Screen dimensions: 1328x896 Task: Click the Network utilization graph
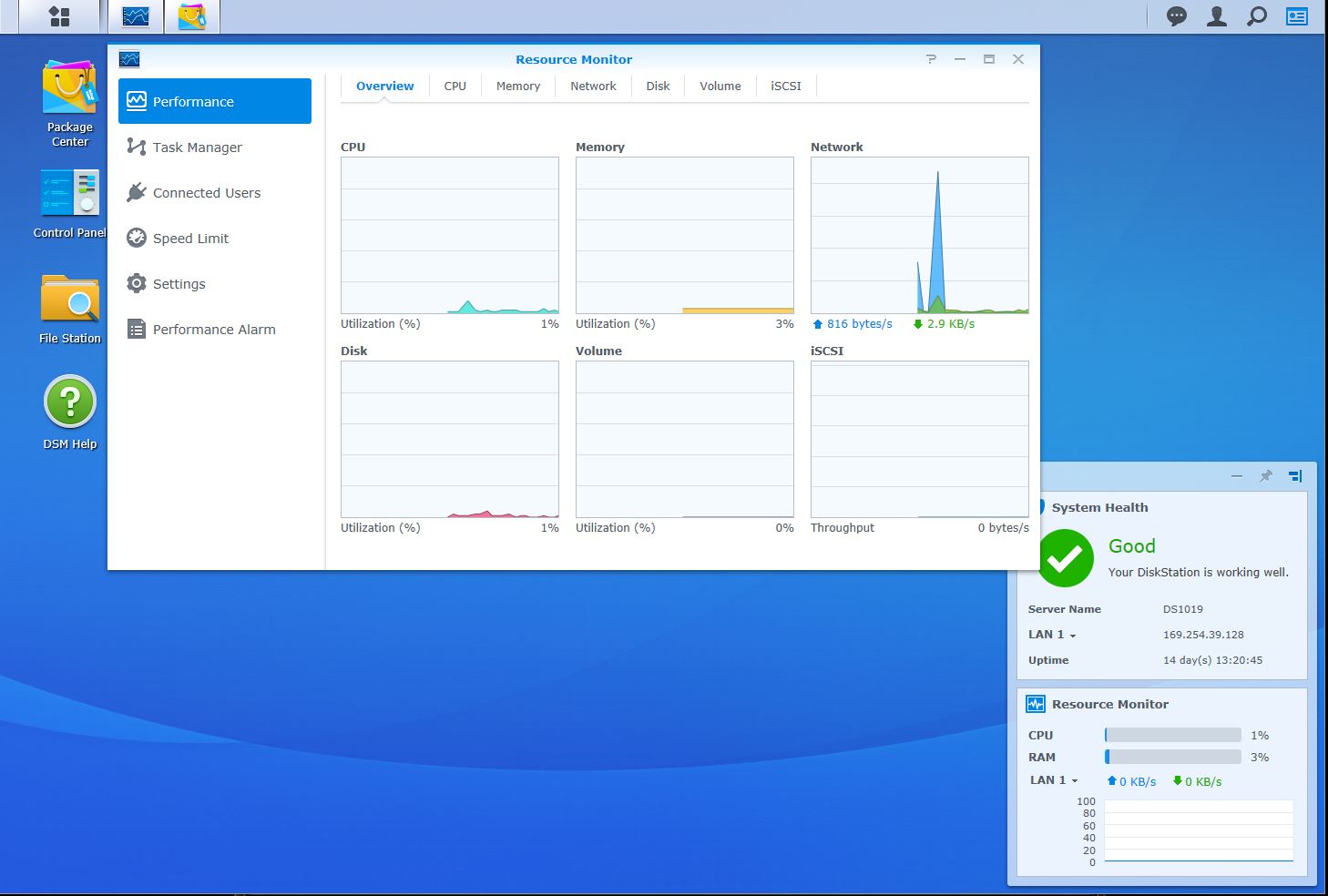(919, 236)
